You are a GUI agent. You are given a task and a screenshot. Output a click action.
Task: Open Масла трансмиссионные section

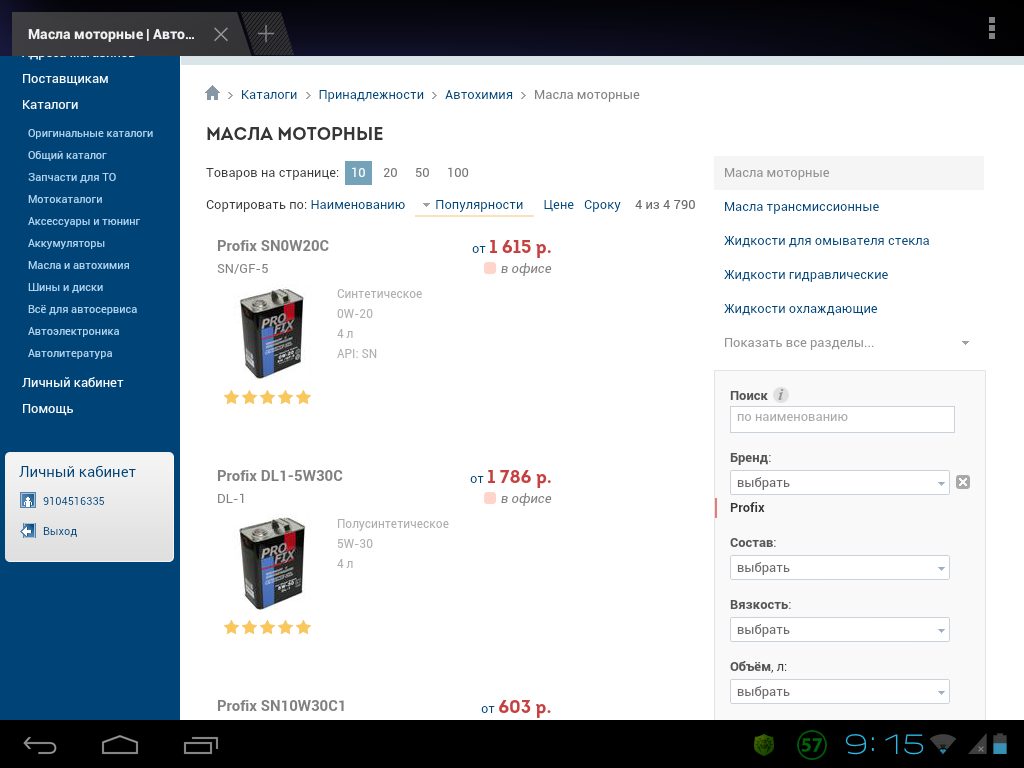pos(801,207)
